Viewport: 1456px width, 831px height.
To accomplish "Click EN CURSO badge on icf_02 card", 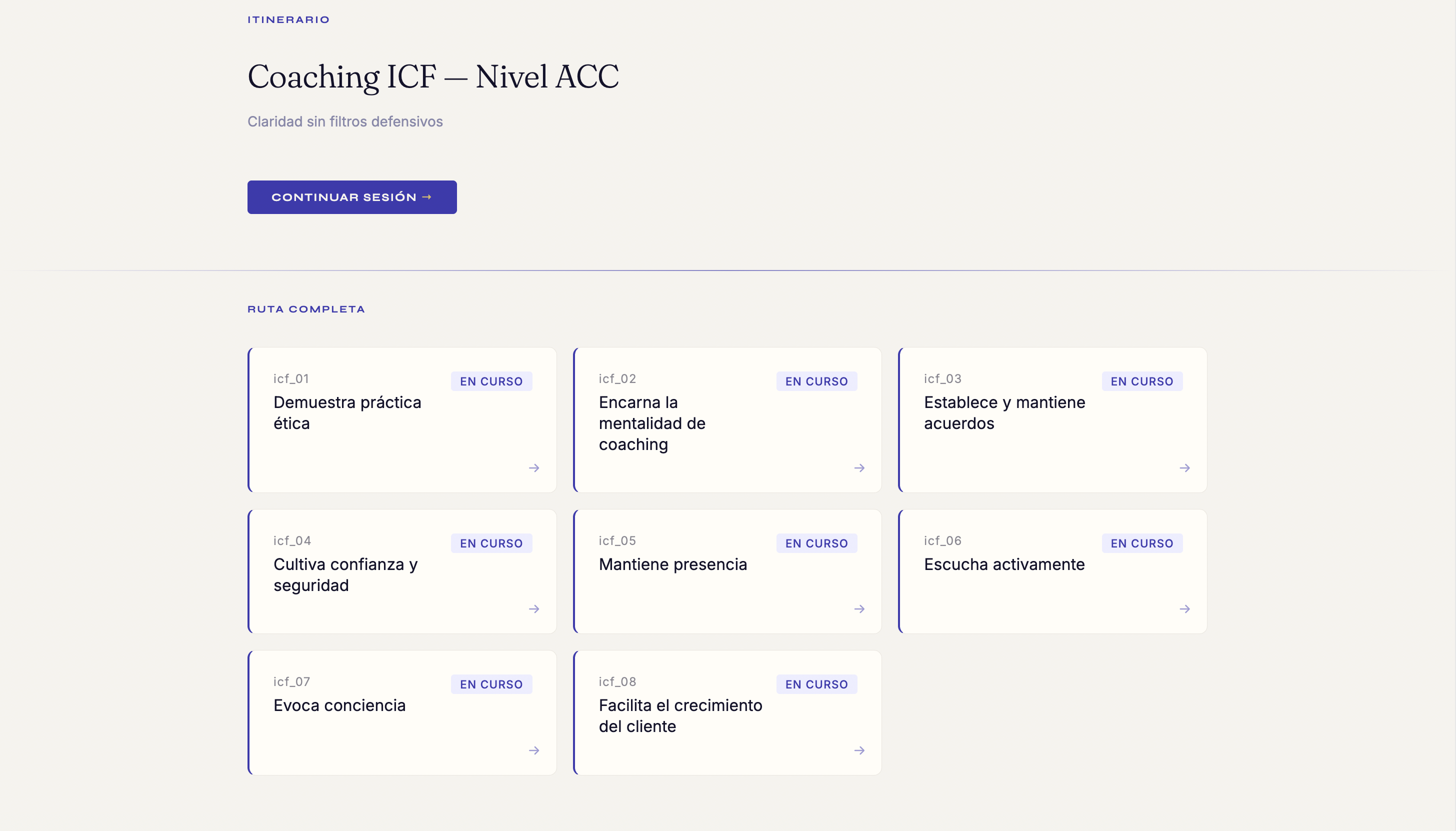I will point(817,381).
